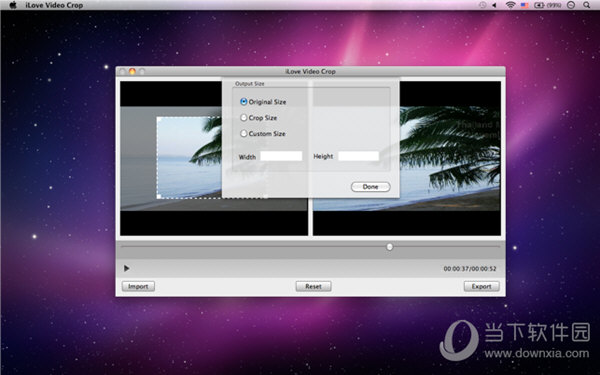Click the Reset button

click(313, 286)
